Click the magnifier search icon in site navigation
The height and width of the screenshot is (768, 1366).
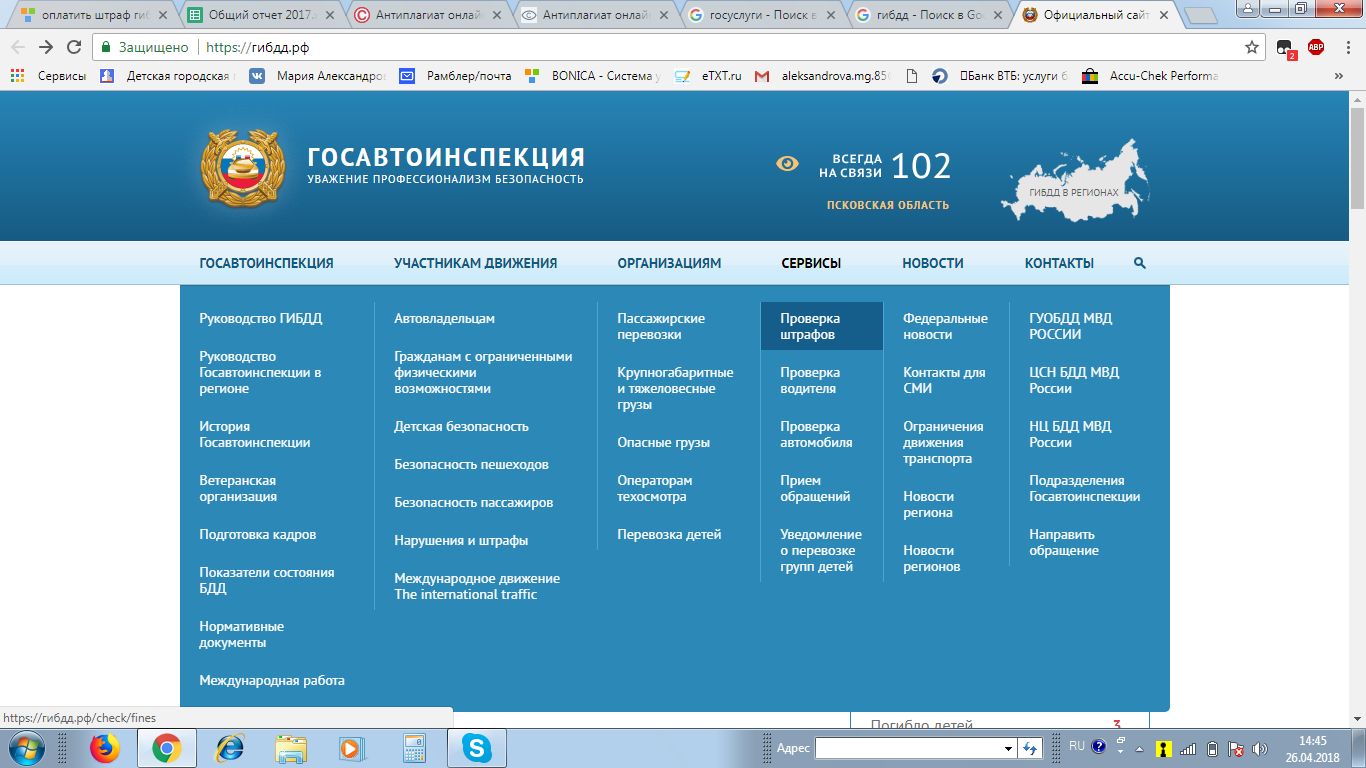1140,263
